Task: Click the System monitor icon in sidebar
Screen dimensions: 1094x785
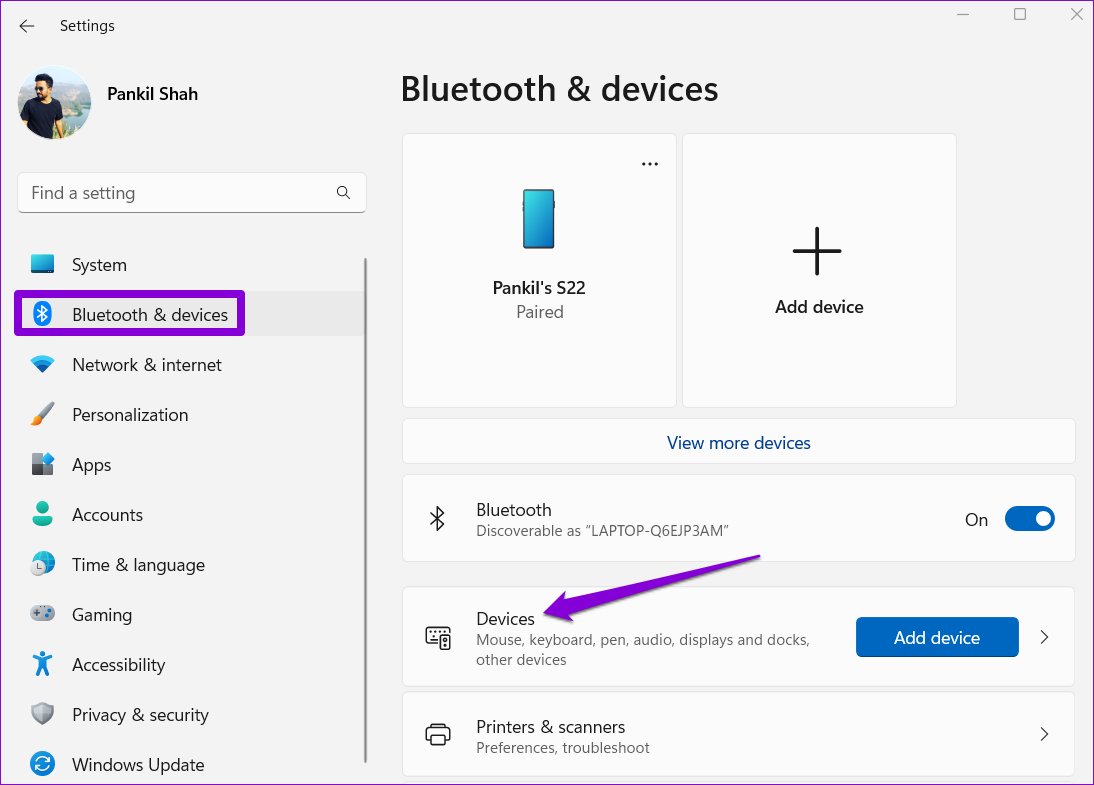Action: [x=42, y=265]
